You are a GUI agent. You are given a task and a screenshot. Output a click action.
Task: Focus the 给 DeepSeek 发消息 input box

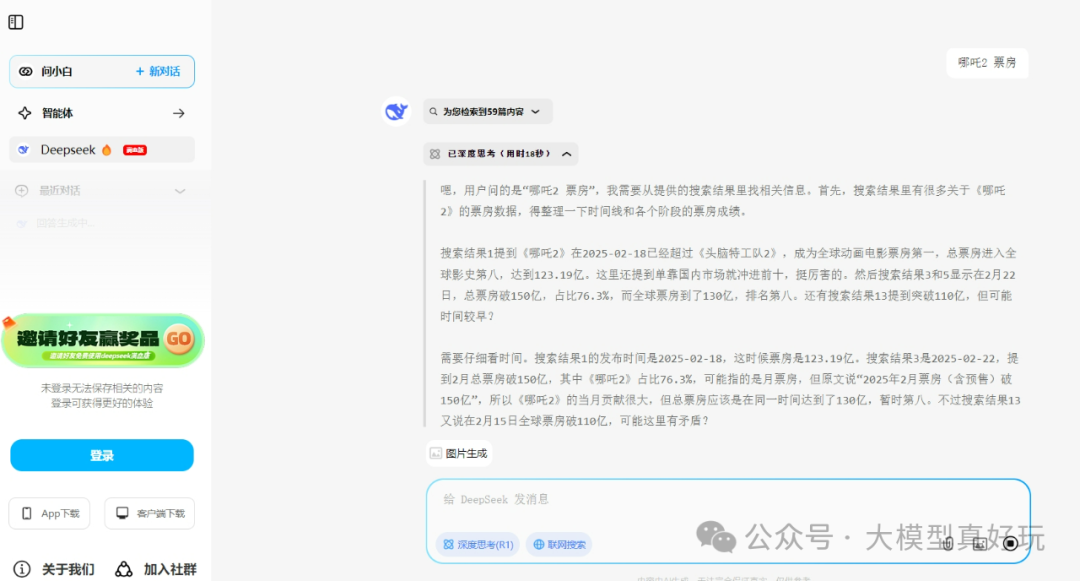point(728,500)
